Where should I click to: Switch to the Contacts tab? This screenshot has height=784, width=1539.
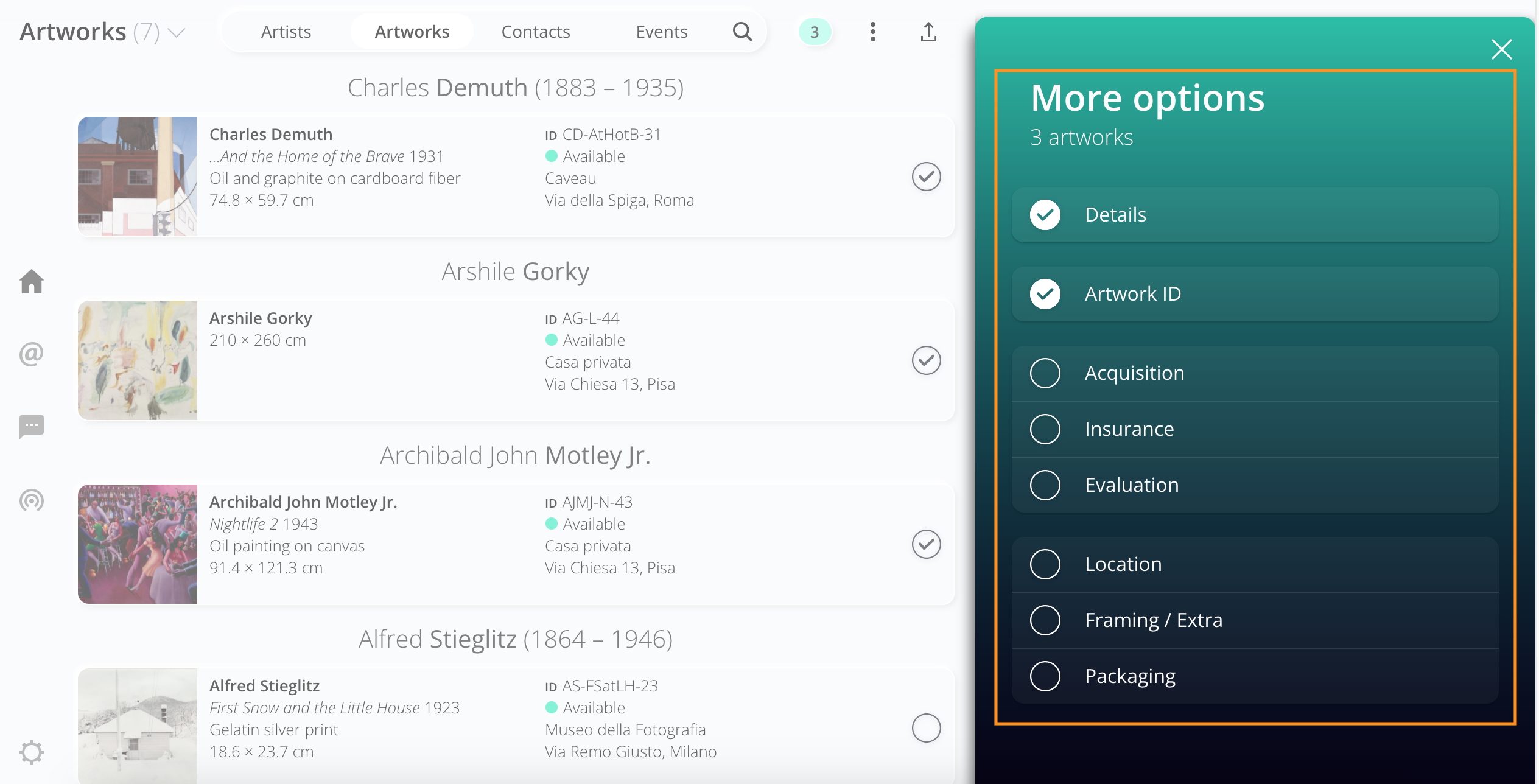[x=536, y=32]
